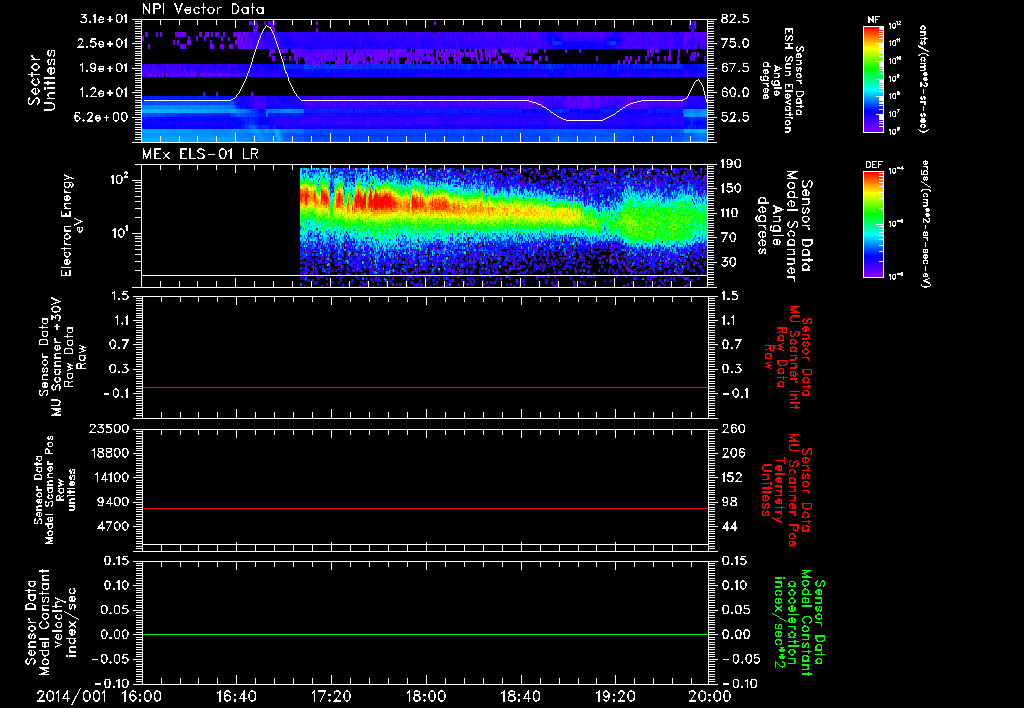This screenshot has width=1024, height=708.
Task: Click the 82.5 sun elevation tick label
Action: coord(735,19)
